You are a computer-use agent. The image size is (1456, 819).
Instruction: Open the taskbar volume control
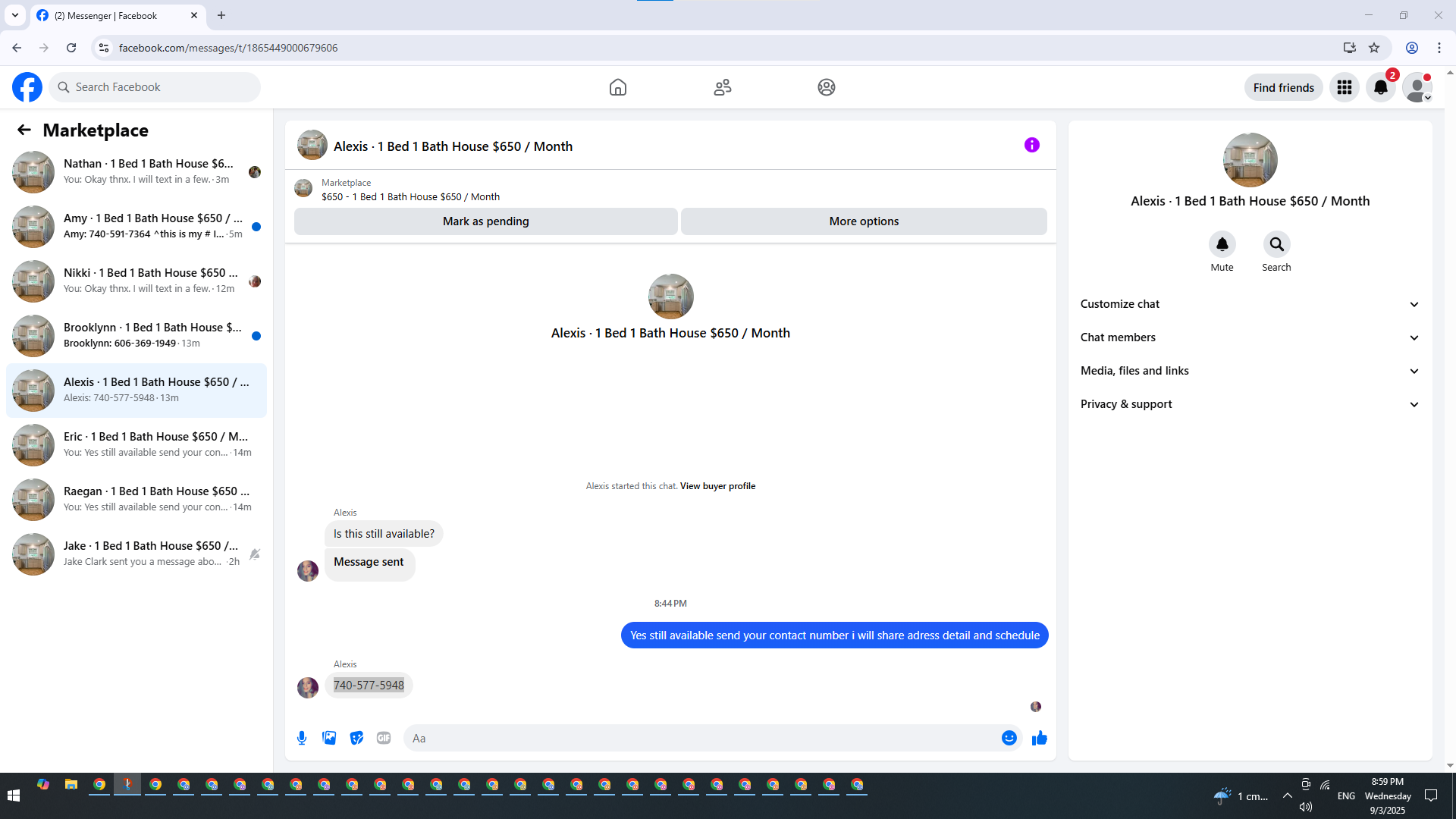tap(1306, 807)
